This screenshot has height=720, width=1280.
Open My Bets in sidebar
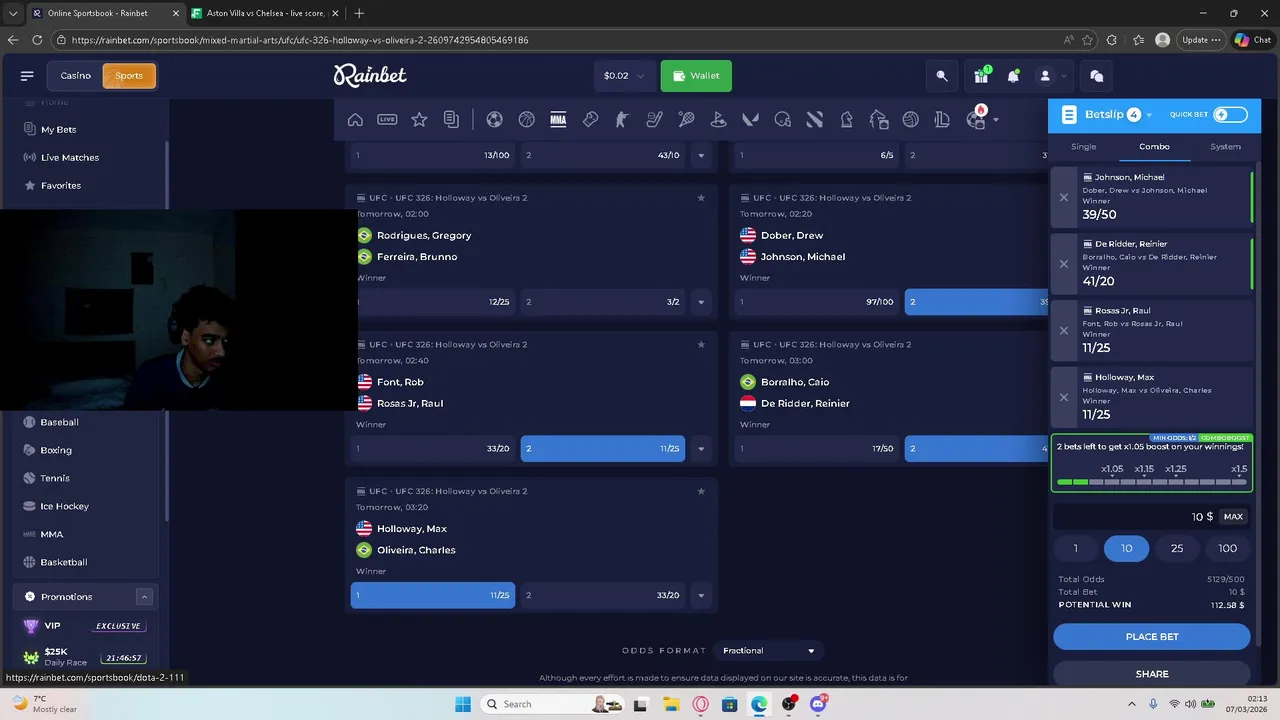(58, 130)
